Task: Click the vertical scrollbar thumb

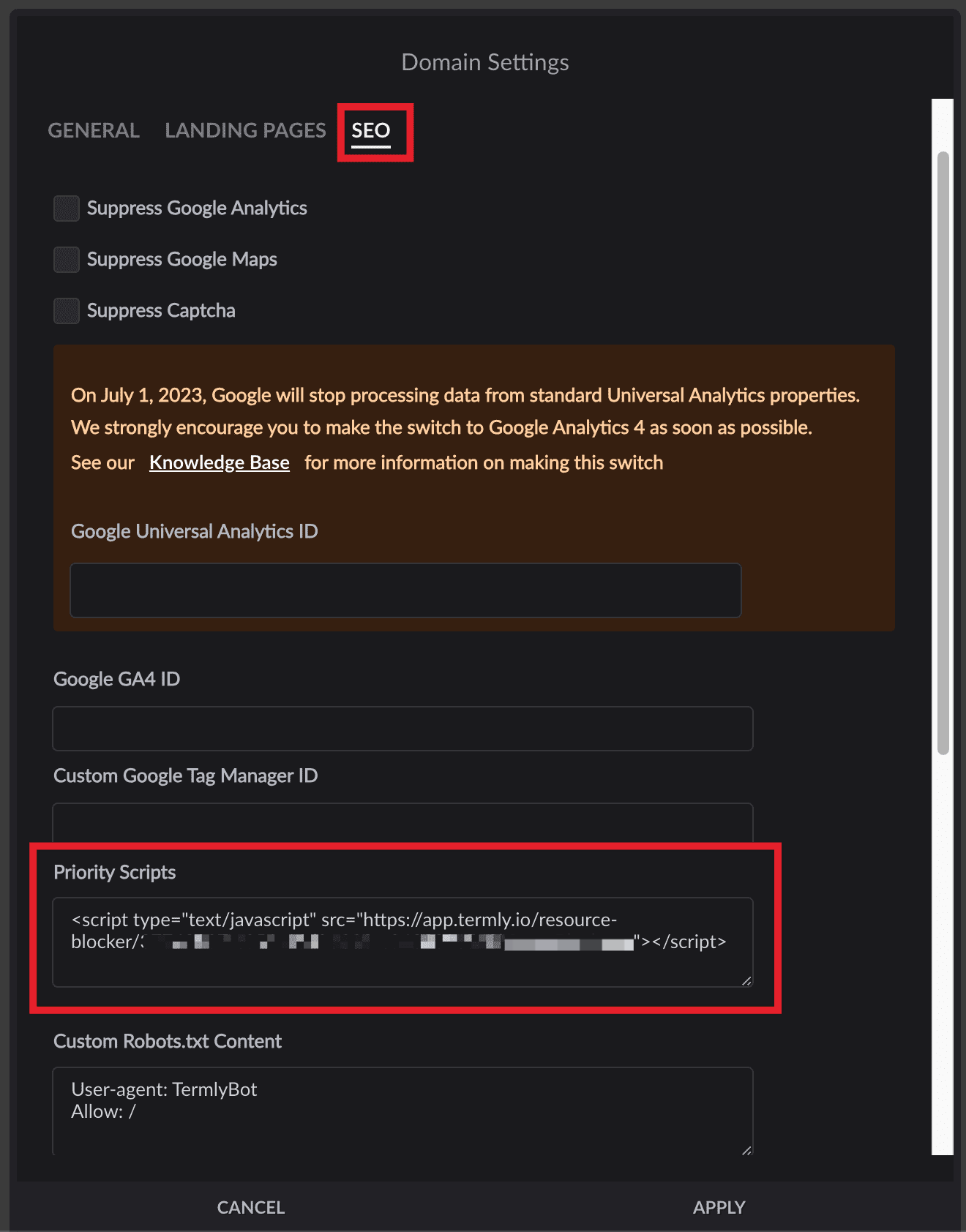Action: click(x=943, y=453)
